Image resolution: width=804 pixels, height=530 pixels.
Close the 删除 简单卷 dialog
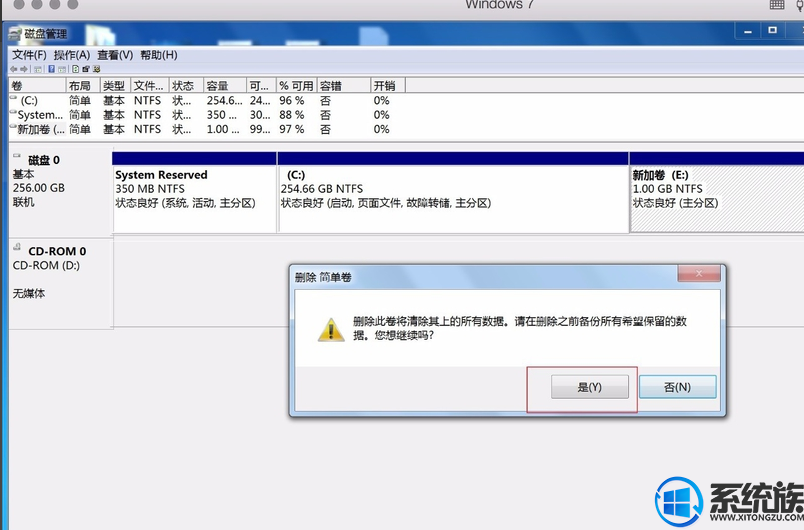[699, 274]
